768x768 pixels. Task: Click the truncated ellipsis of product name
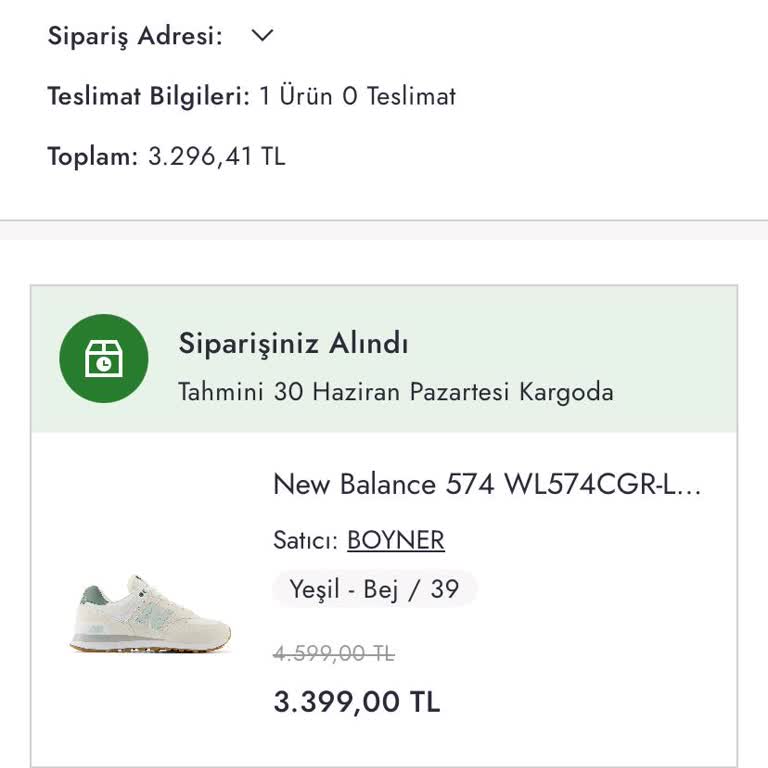click(x=692, y=487)
